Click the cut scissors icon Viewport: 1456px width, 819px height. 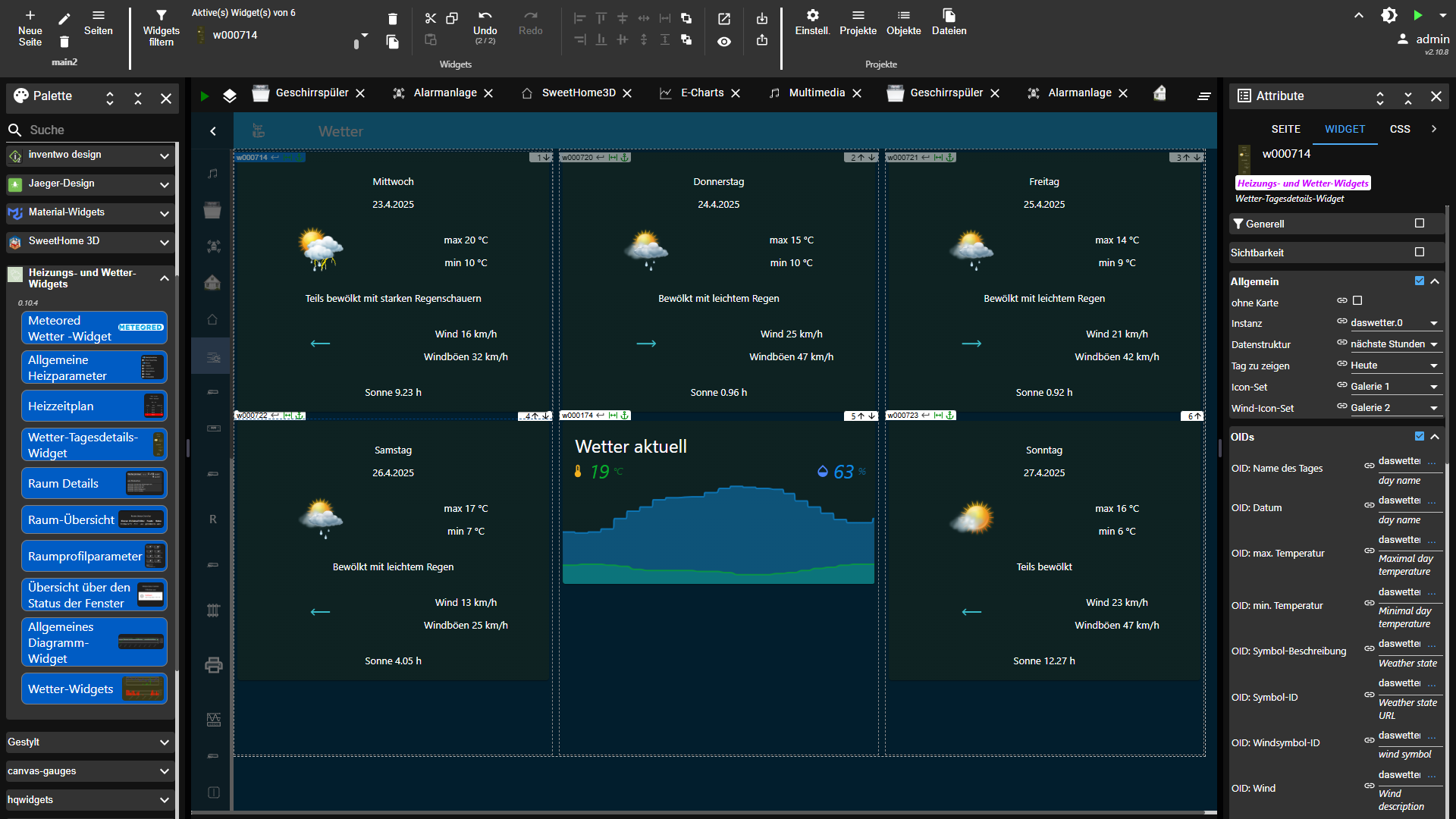tap(431, 18)
